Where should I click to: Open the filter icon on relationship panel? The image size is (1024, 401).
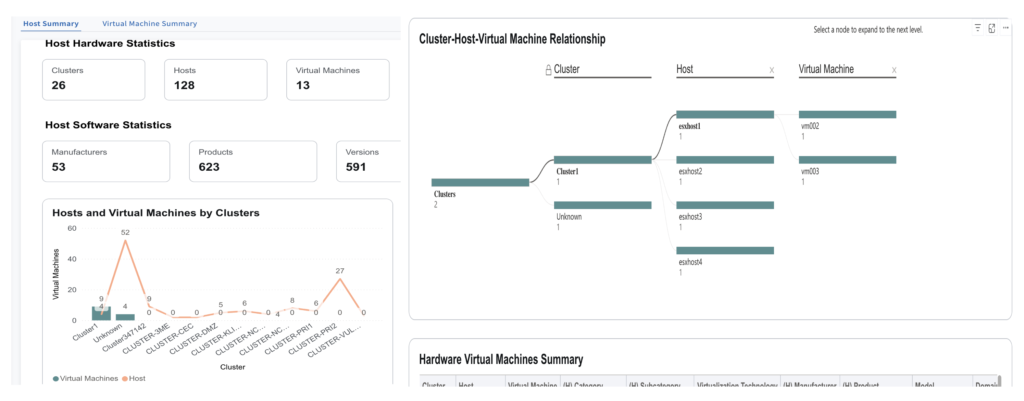tap(977, 28)
